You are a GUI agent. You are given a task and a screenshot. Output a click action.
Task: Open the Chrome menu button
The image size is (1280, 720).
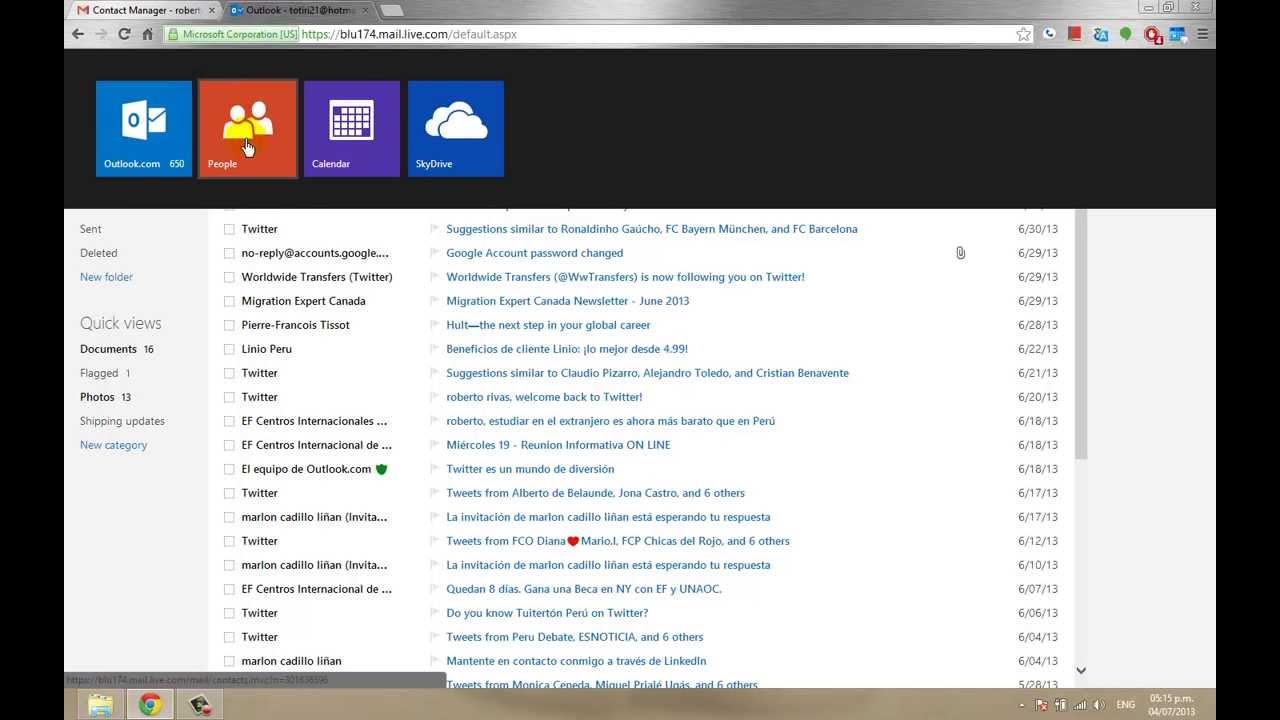pos(1203,34)
